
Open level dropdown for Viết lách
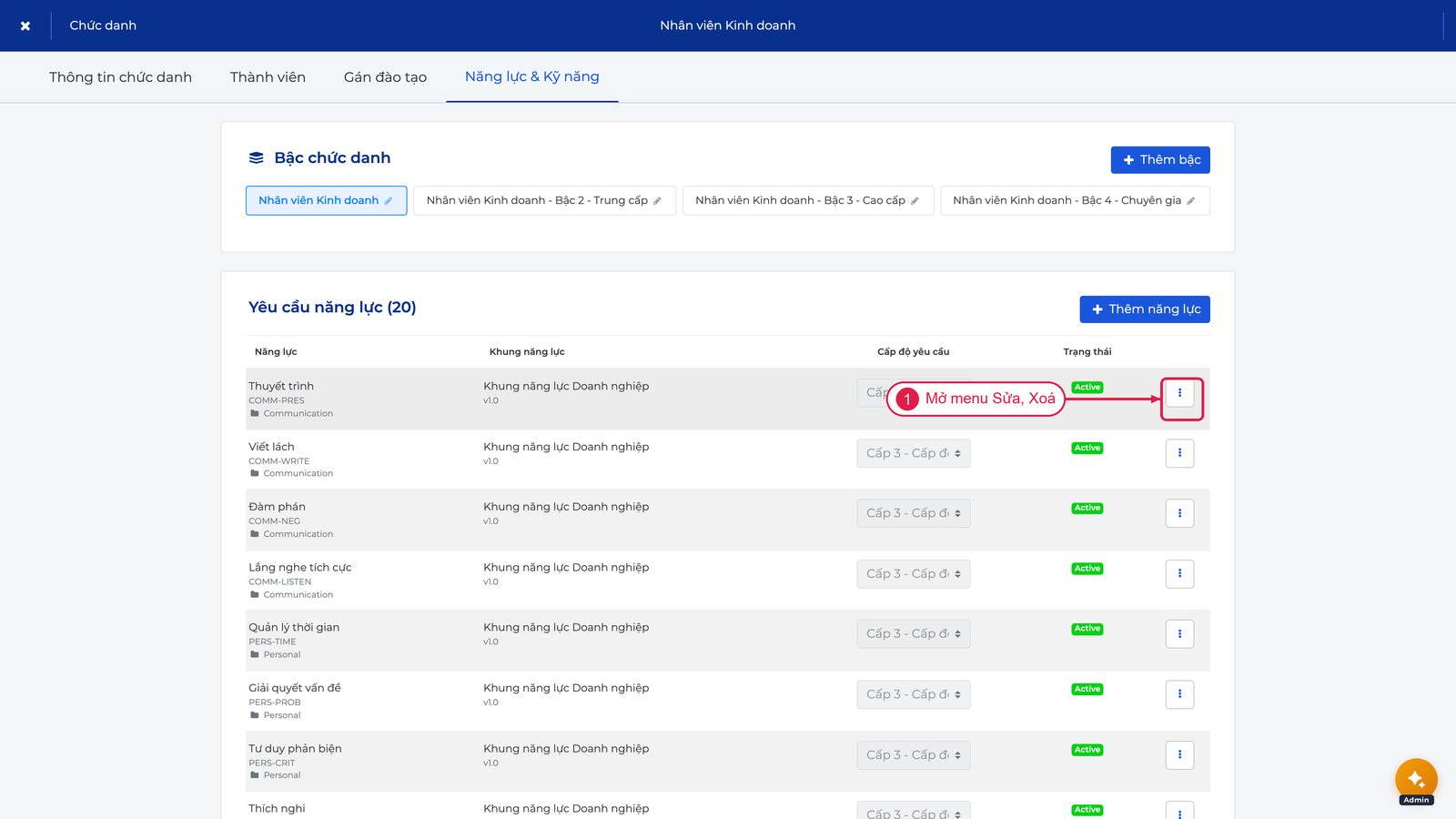coord(914,453)
